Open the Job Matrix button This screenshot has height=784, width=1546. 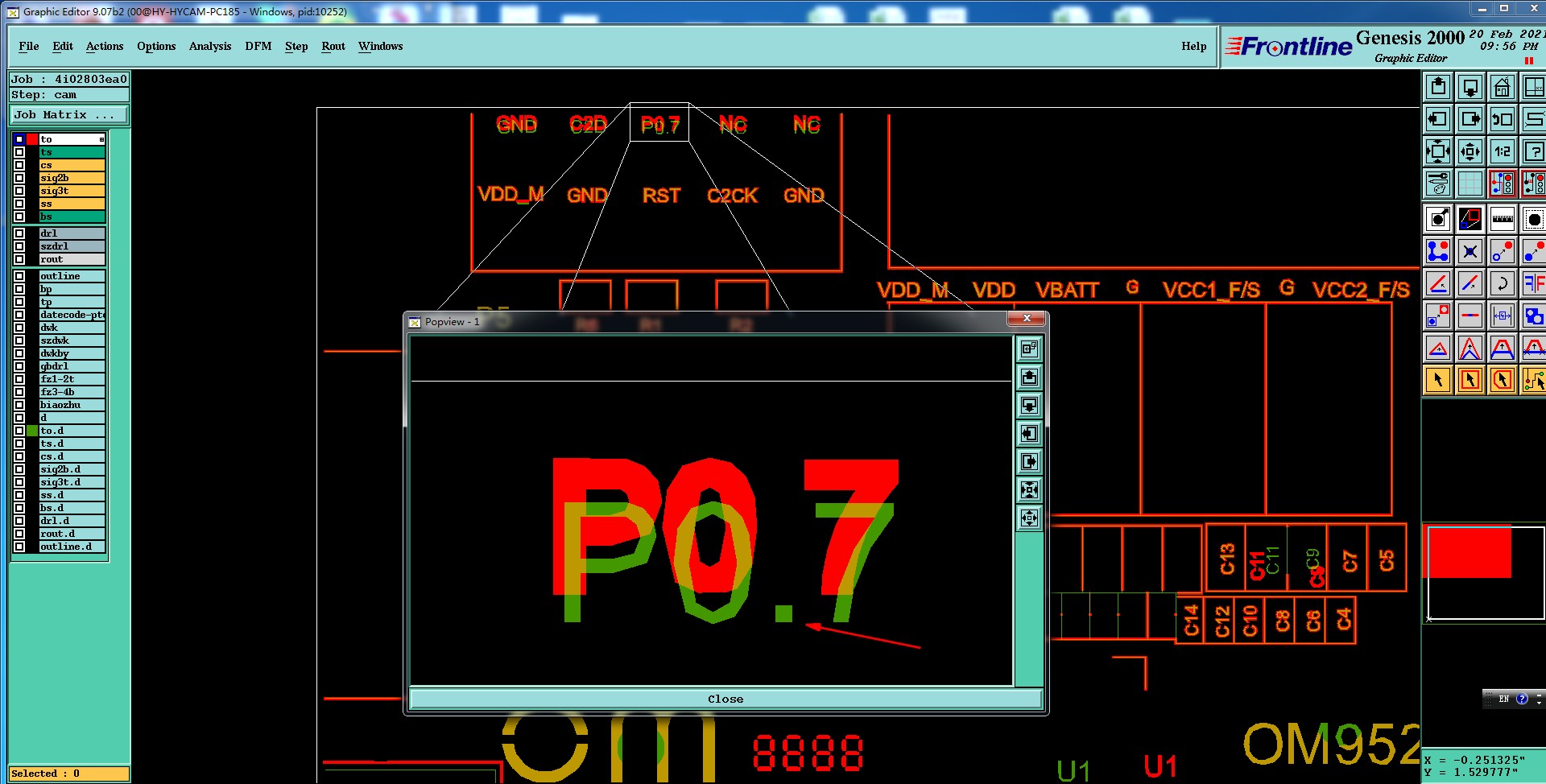click(x=69, y=115)
